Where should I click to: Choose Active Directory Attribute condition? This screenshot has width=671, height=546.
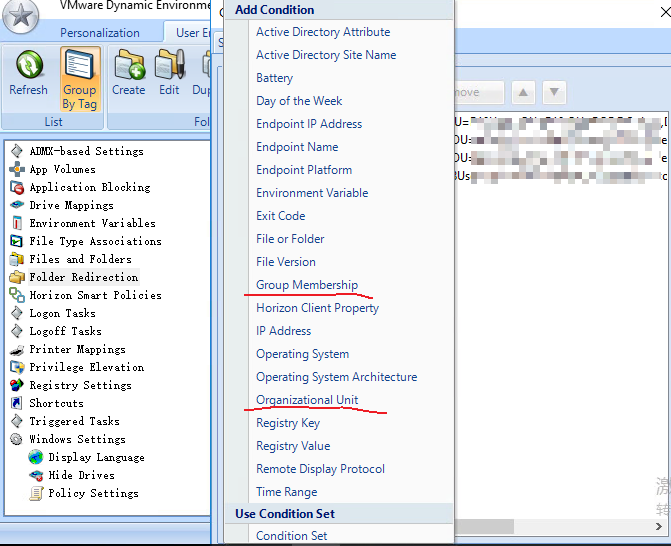(323, 32)
